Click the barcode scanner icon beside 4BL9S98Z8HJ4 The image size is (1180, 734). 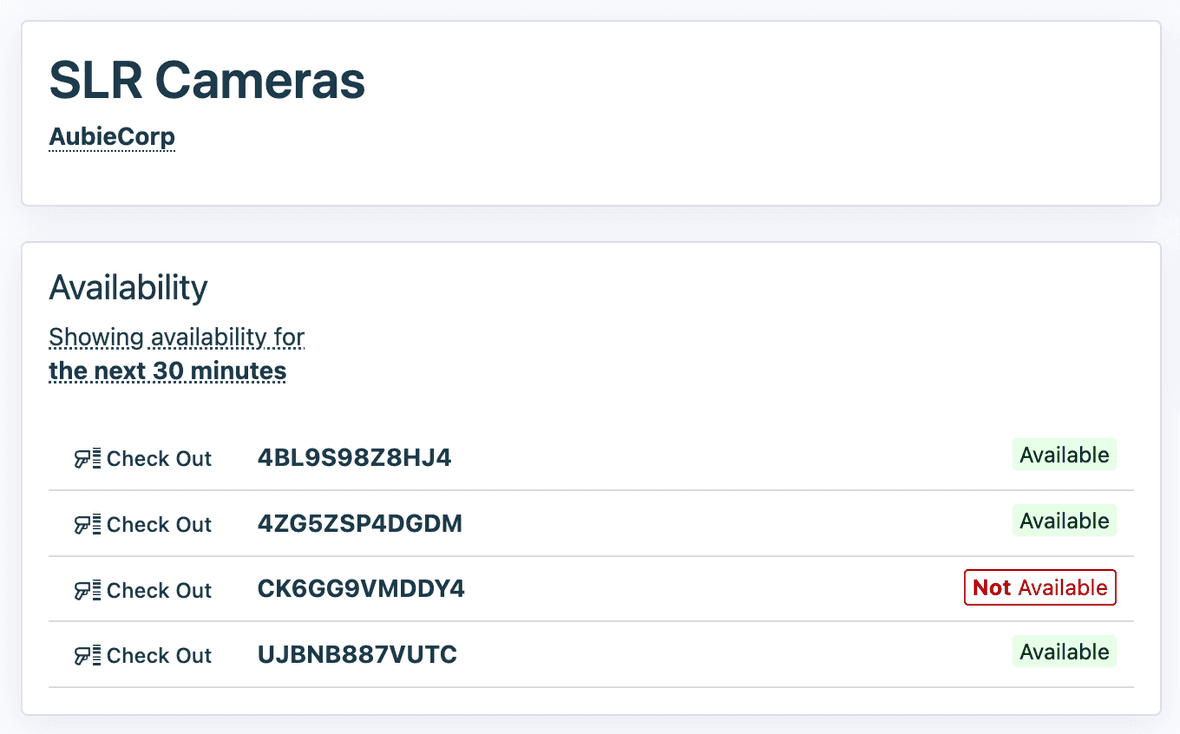click(88, 458)
